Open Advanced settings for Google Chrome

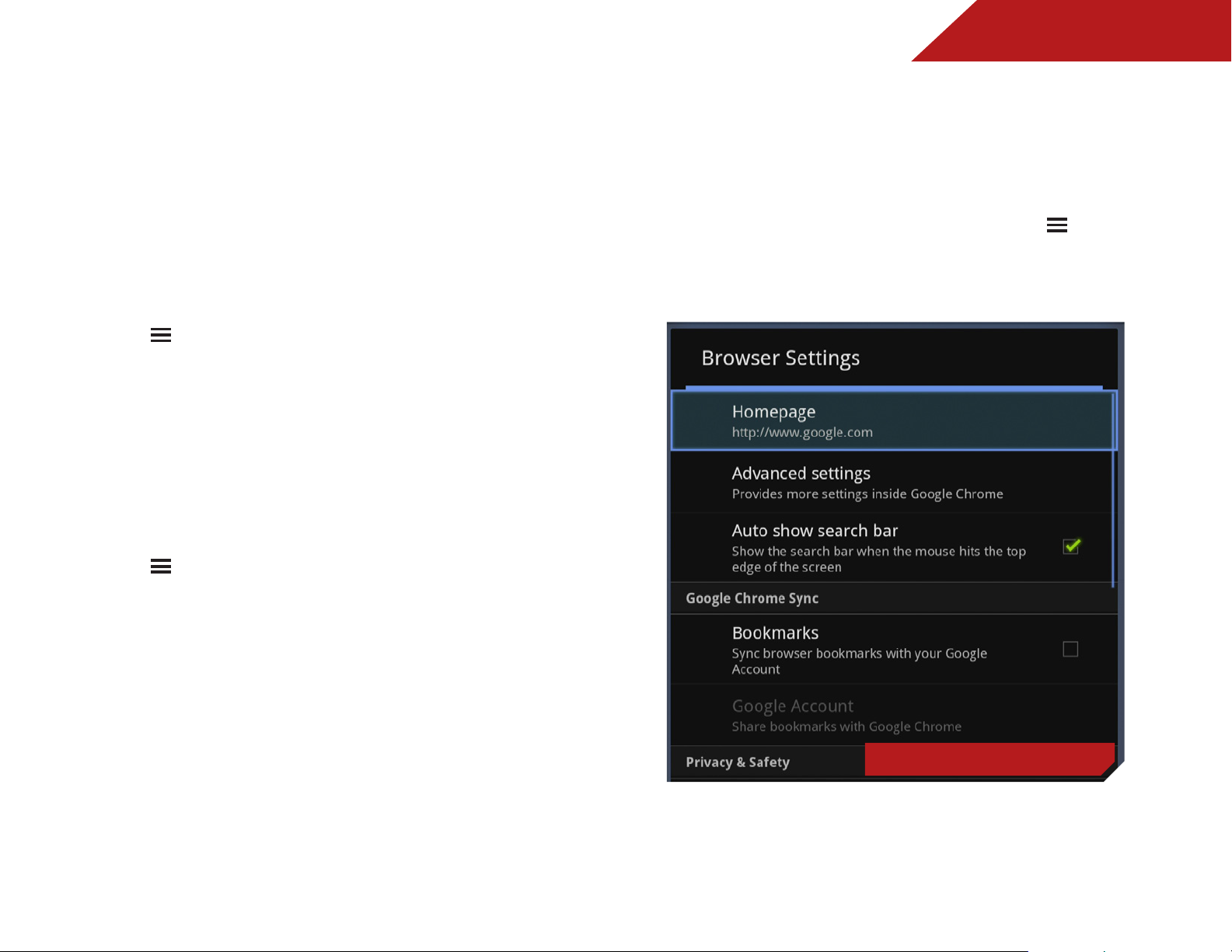[892, 482]
